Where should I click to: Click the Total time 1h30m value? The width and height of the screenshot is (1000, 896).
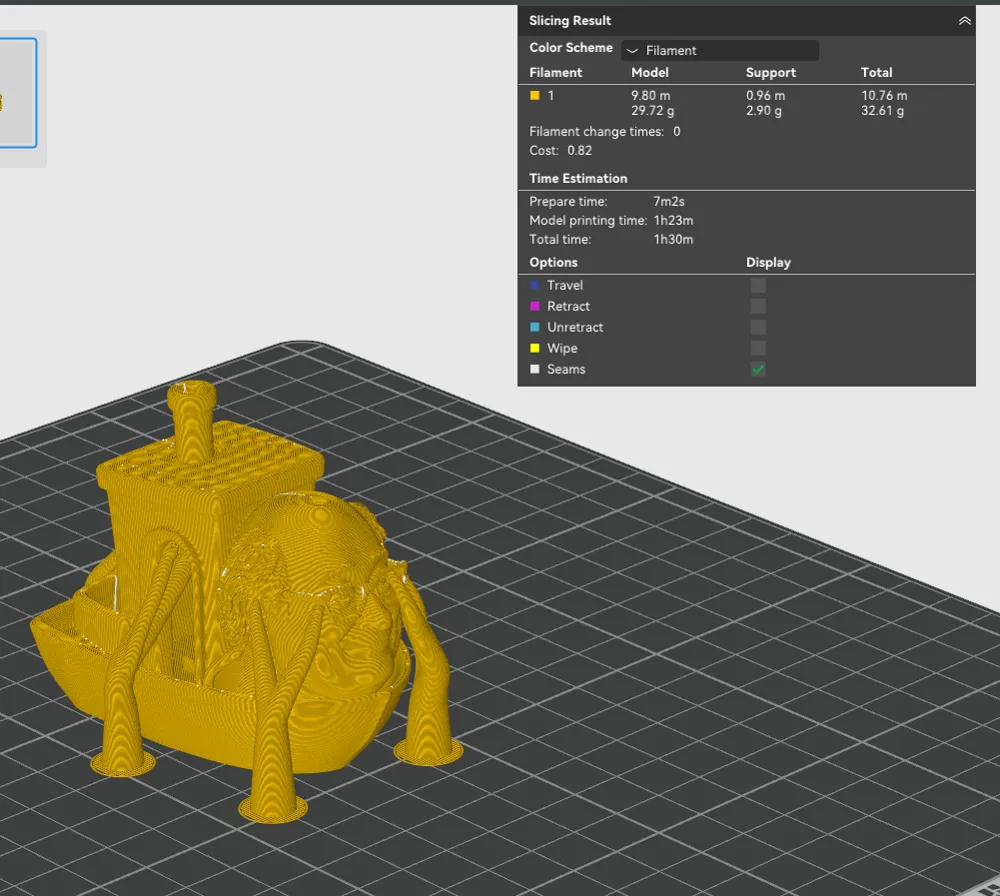click(x=673, y=240)
